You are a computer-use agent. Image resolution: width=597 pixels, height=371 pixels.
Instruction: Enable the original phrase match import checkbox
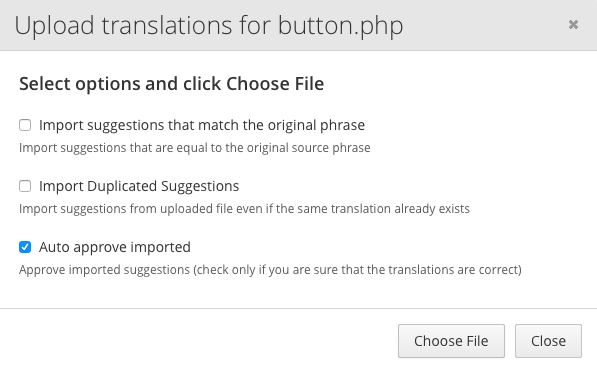pos(25,125)
